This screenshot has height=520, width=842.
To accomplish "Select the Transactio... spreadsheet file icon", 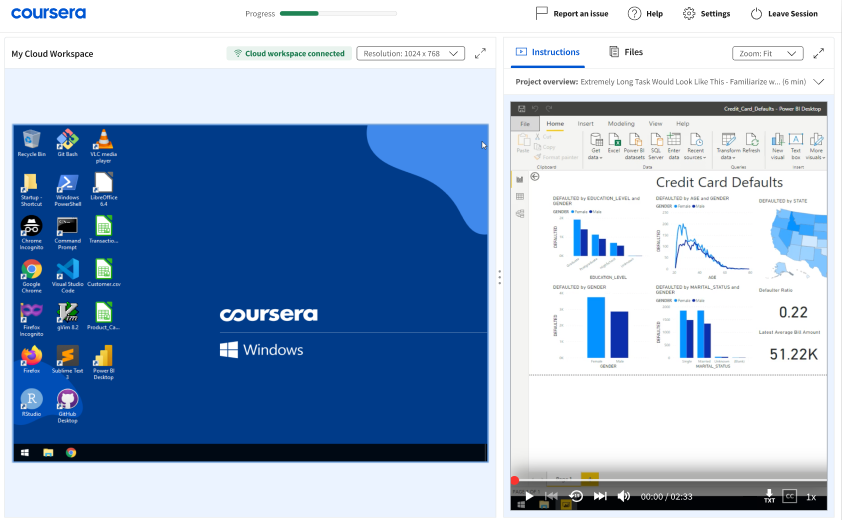I will [x=103, y=230].
